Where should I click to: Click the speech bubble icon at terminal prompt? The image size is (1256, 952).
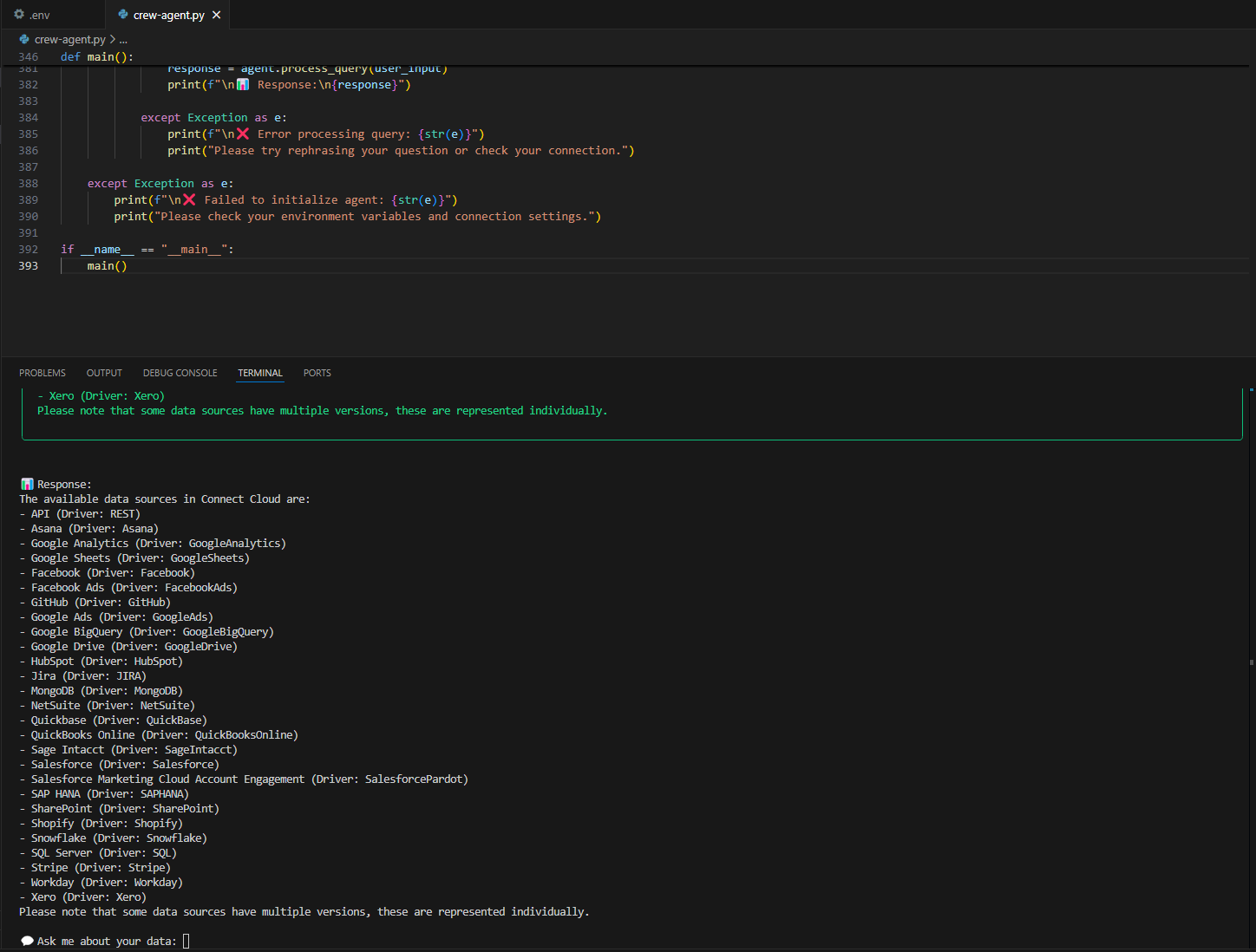[x=27, y=941]
